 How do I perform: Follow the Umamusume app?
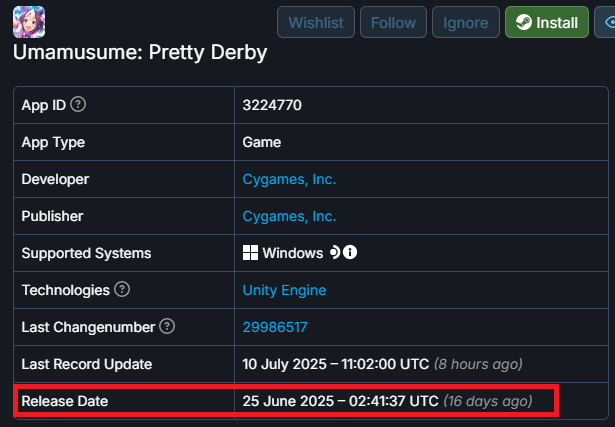[393, 22]
